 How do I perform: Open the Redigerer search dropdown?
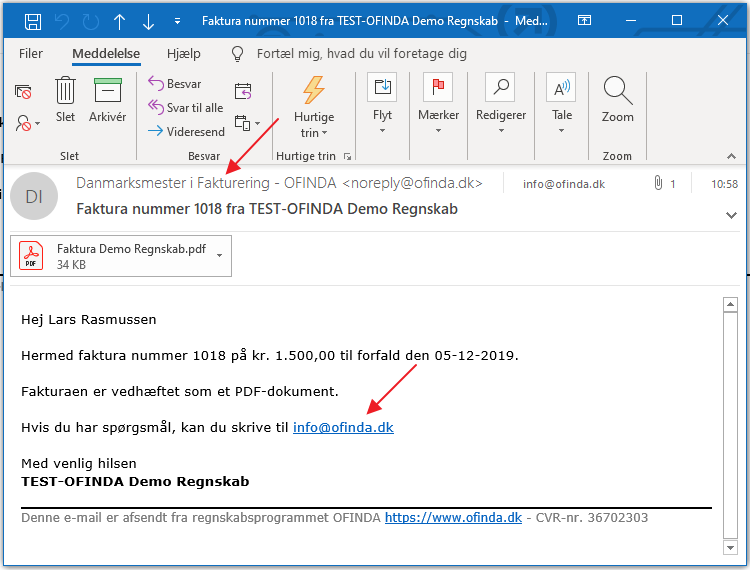point(501,103)
